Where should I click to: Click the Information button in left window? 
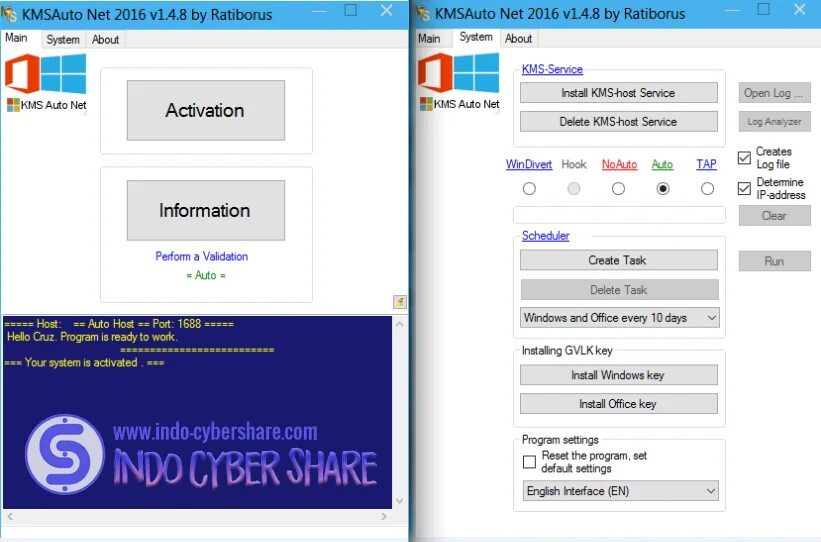206,210
